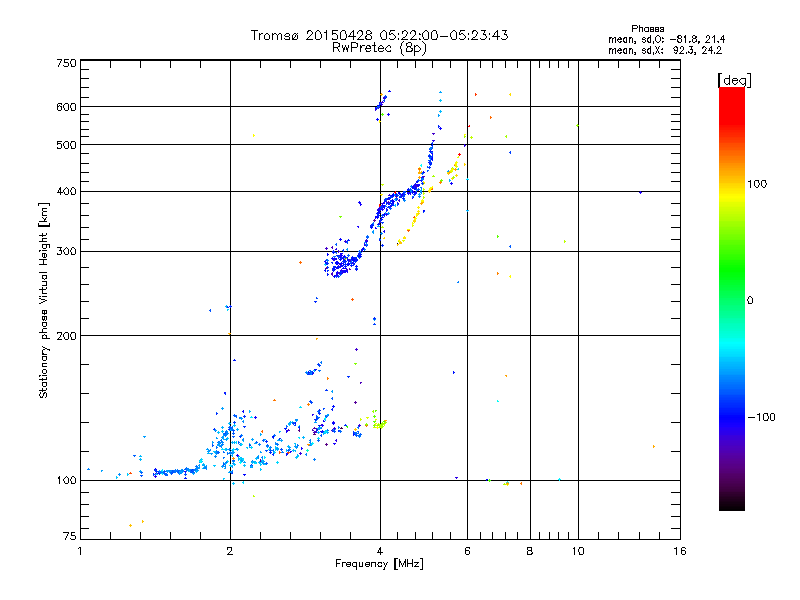
Task: Click the 'mean, sd,O: -81.8, 21.4' statistic
Action: pyautogui.click(x=666, y=39)
